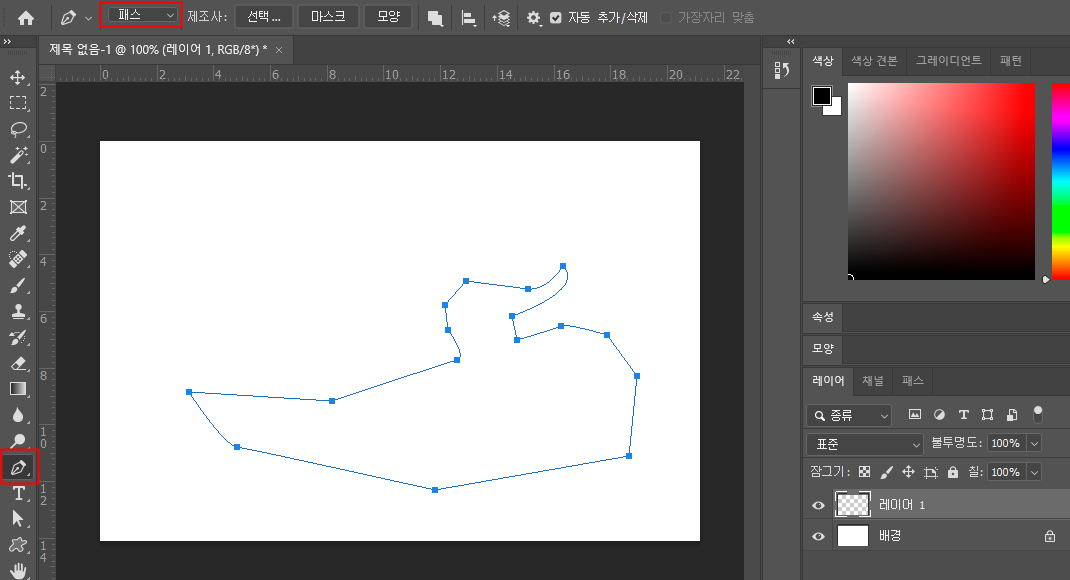Select the Brush tool

pos(18,286)
